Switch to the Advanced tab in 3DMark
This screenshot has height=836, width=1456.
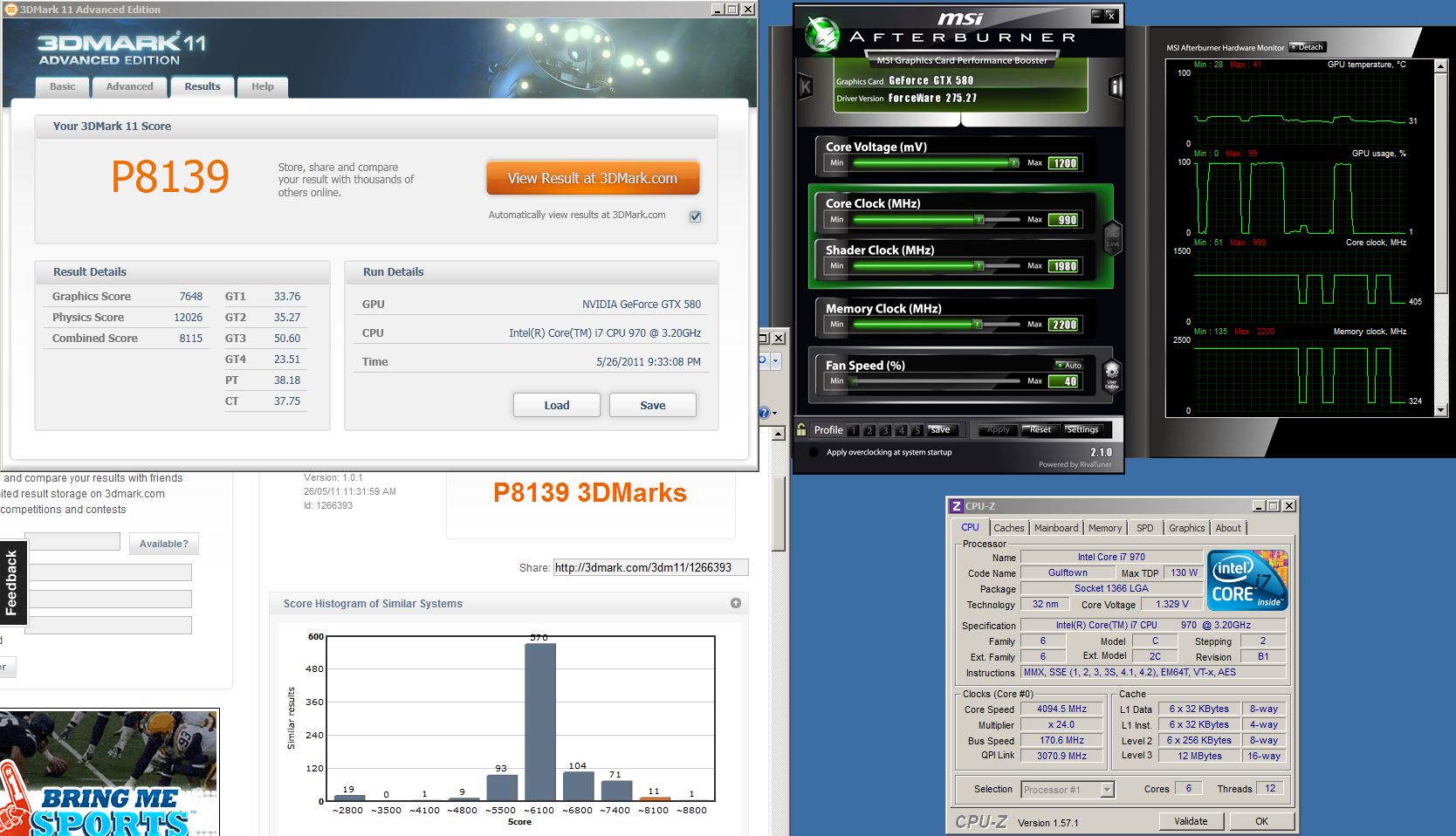click(129, 86)
